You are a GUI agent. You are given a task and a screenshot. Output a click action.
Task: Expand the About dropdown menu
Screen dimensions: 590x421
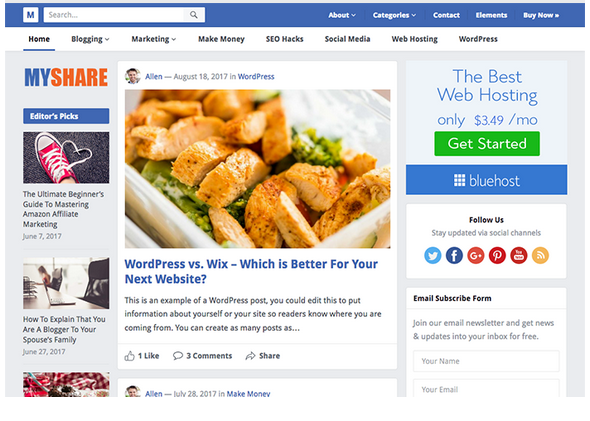click(342, 15)
